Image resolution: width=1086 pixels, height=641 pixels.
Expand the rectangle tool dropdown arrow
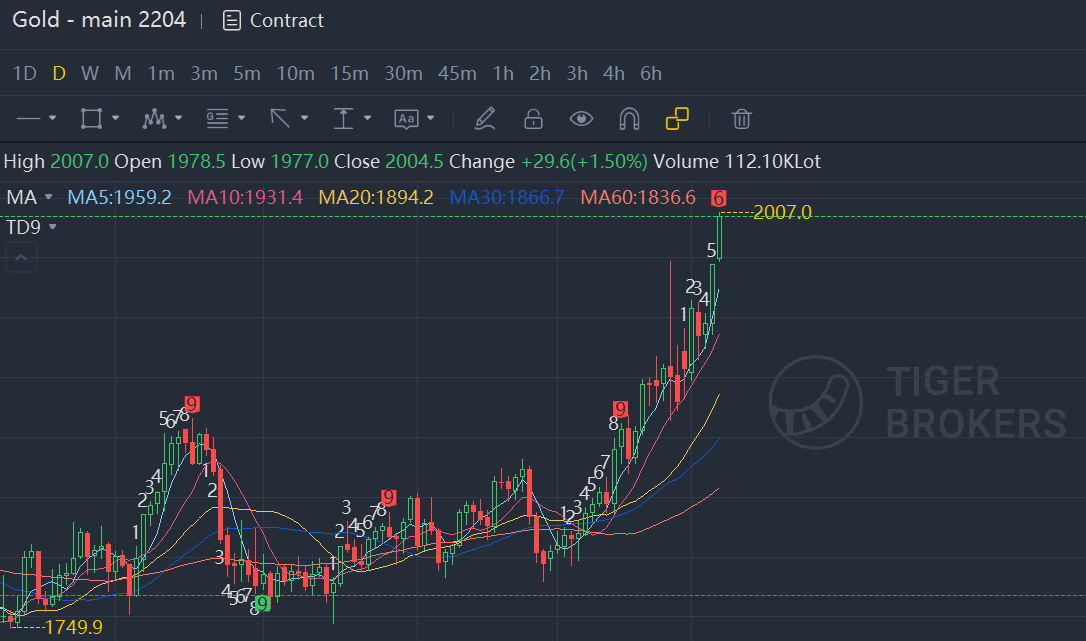point(116,118)
